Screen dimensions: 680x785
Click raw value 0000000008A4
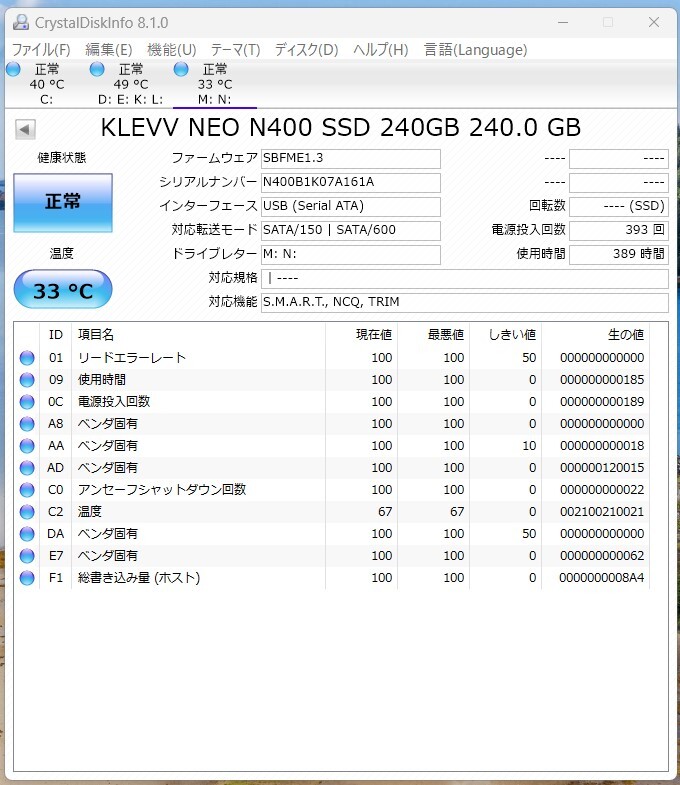pos(602,578)
